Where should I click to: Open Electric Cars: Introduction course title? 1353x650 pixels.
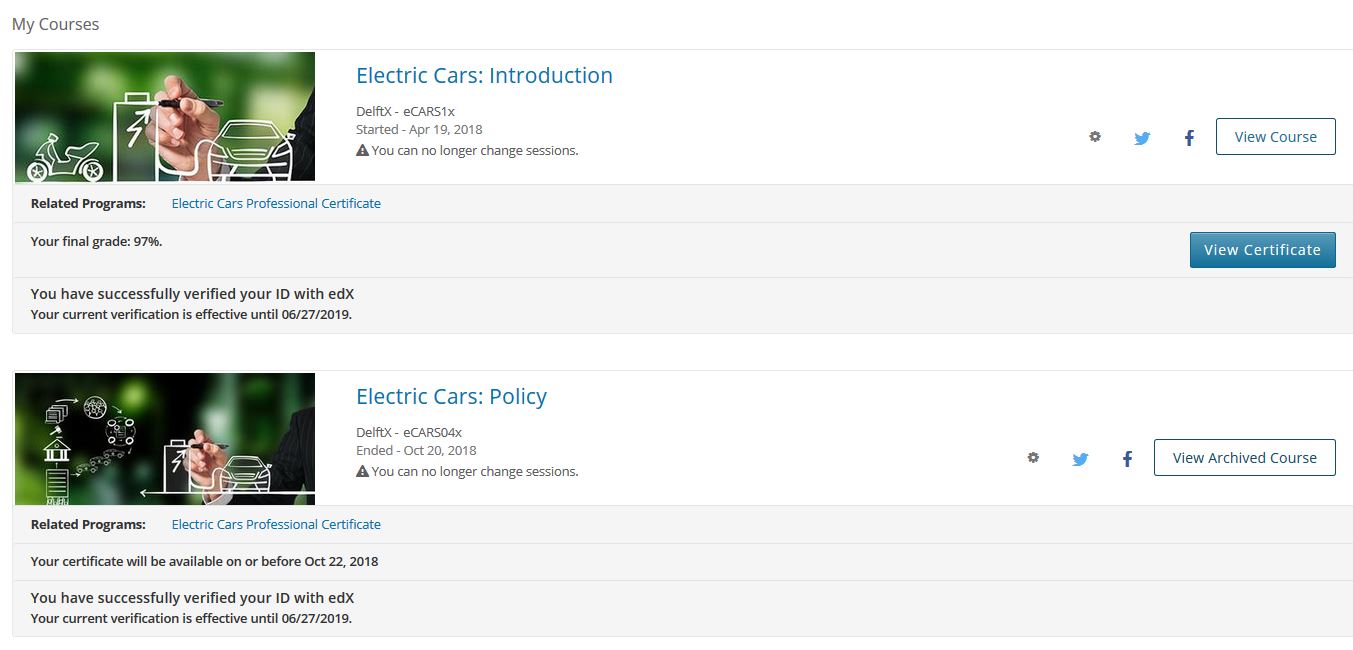tap(484, 76)
